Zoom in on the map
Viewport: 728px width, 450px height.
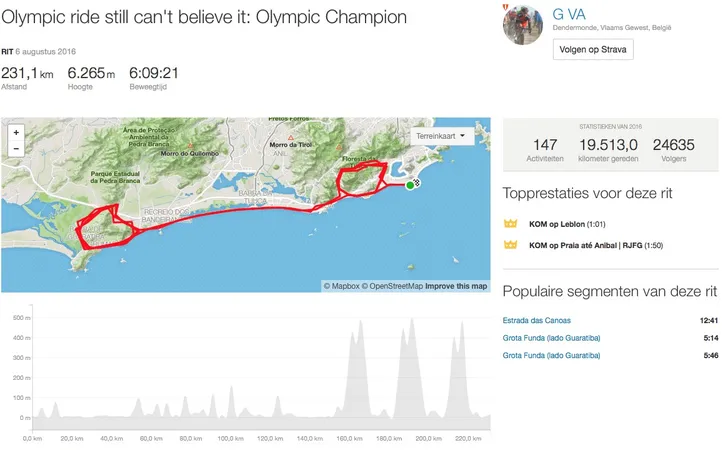pos(16,132)
